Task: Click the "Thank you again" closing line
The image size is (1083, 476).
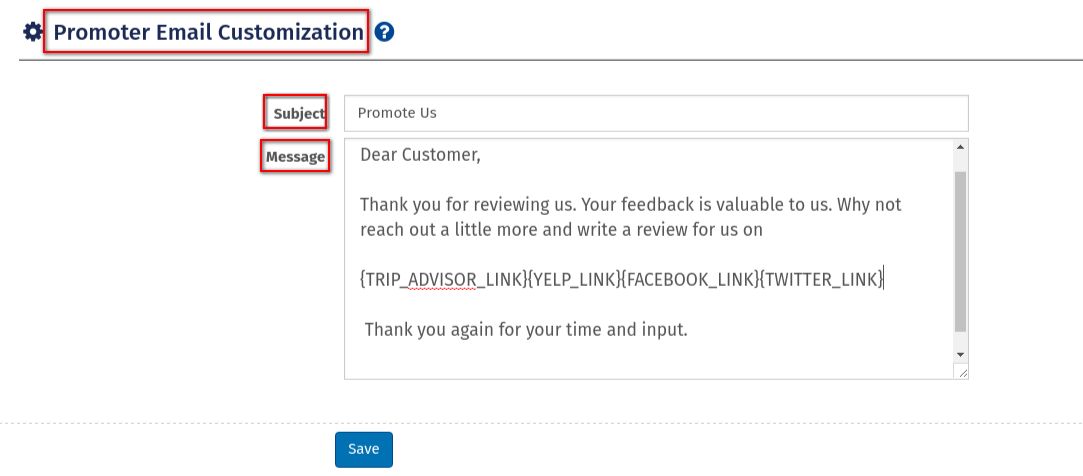Action: pos(526,329)
